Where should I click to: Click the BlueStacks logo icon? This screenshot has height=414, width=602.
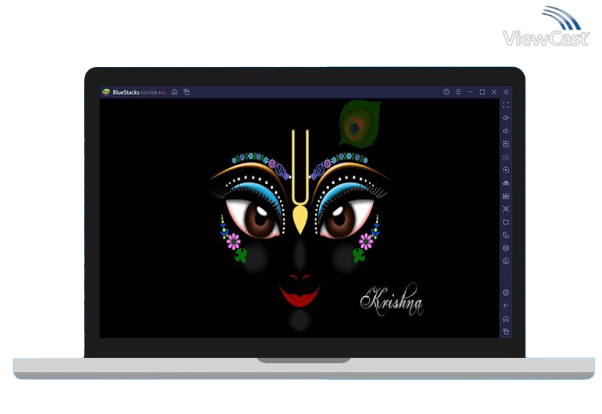point(106,92)
